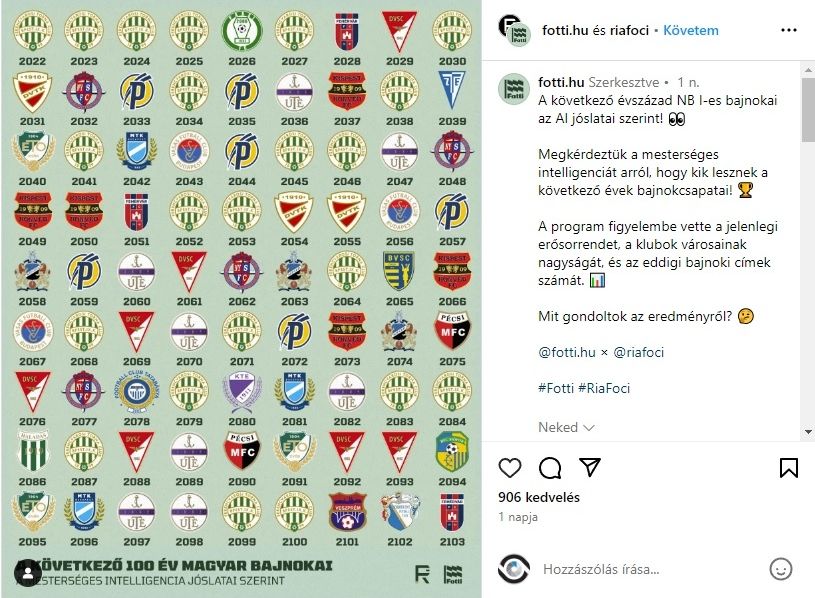
Task: Open comments via the speech bubble icon
Action: 550,468
